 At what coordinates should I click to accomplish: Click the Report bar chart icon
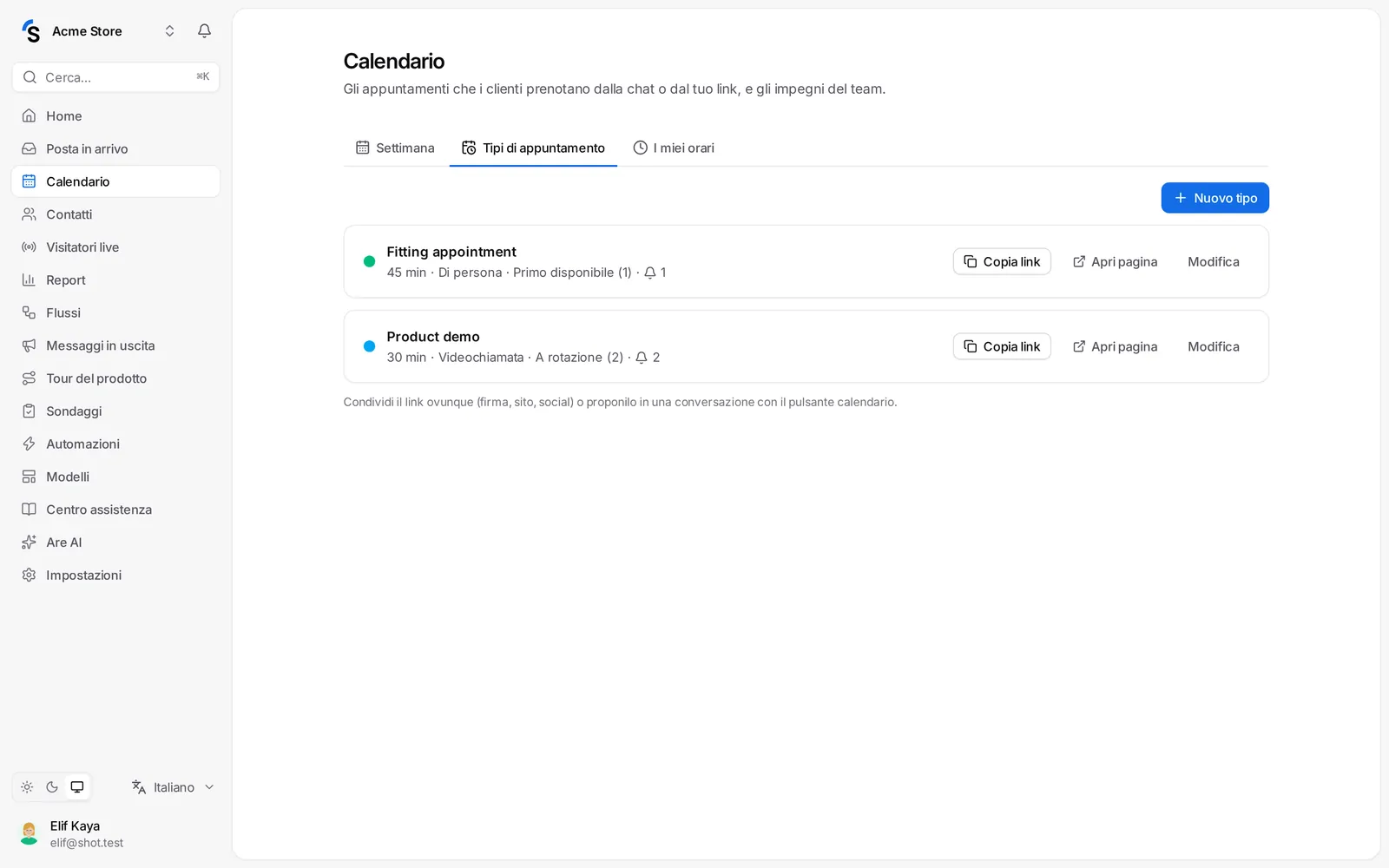[x=29, y=280]
